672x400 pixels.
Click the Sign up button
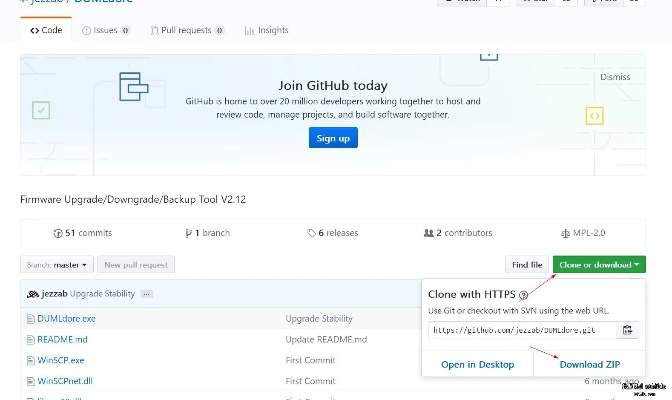pyautogui.click(x=333, y=138)
